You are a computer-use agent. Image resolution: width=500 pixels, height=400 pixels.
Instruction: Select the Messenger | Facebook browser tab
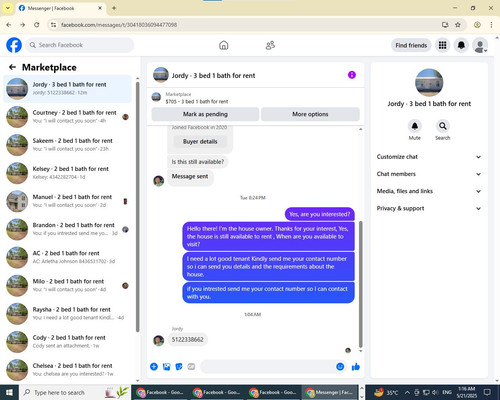click(x=61, y=8)
